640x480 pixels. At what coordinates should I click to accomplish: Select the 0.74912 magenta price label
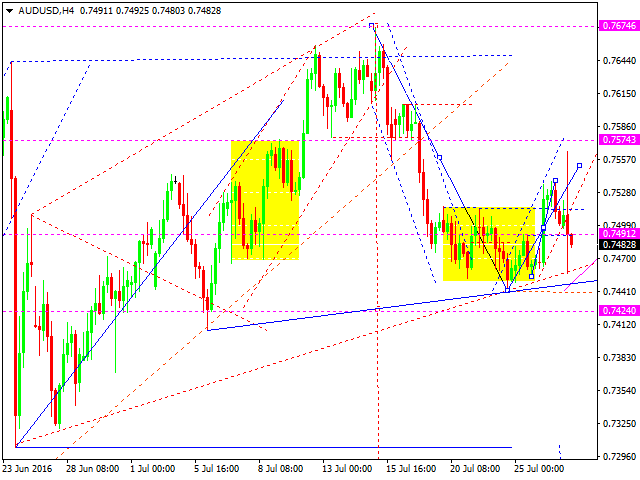[x=619, y=233]
